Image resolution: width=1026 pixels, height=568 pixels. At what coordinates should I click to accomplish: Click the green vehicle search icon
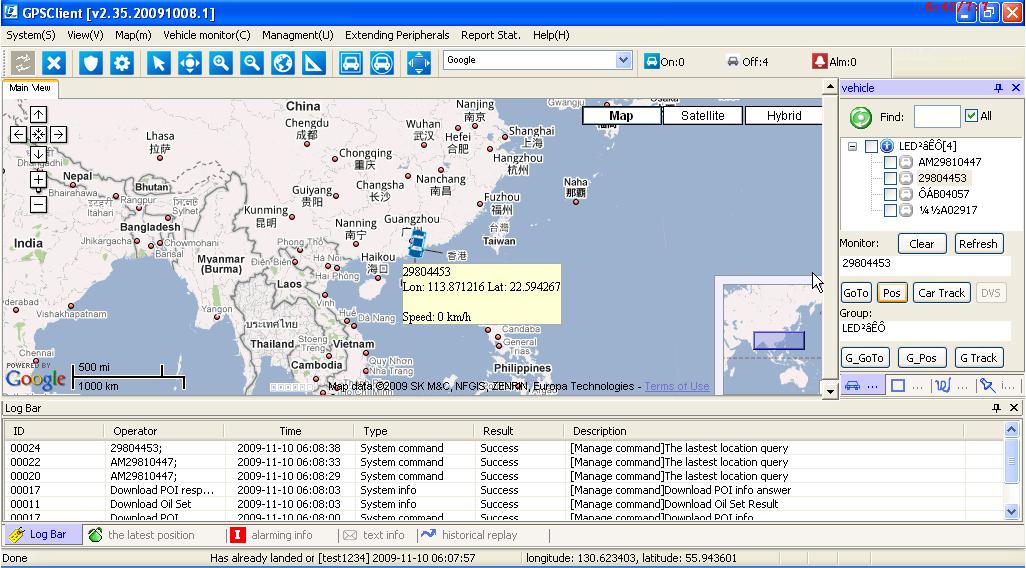pos(860,117)
